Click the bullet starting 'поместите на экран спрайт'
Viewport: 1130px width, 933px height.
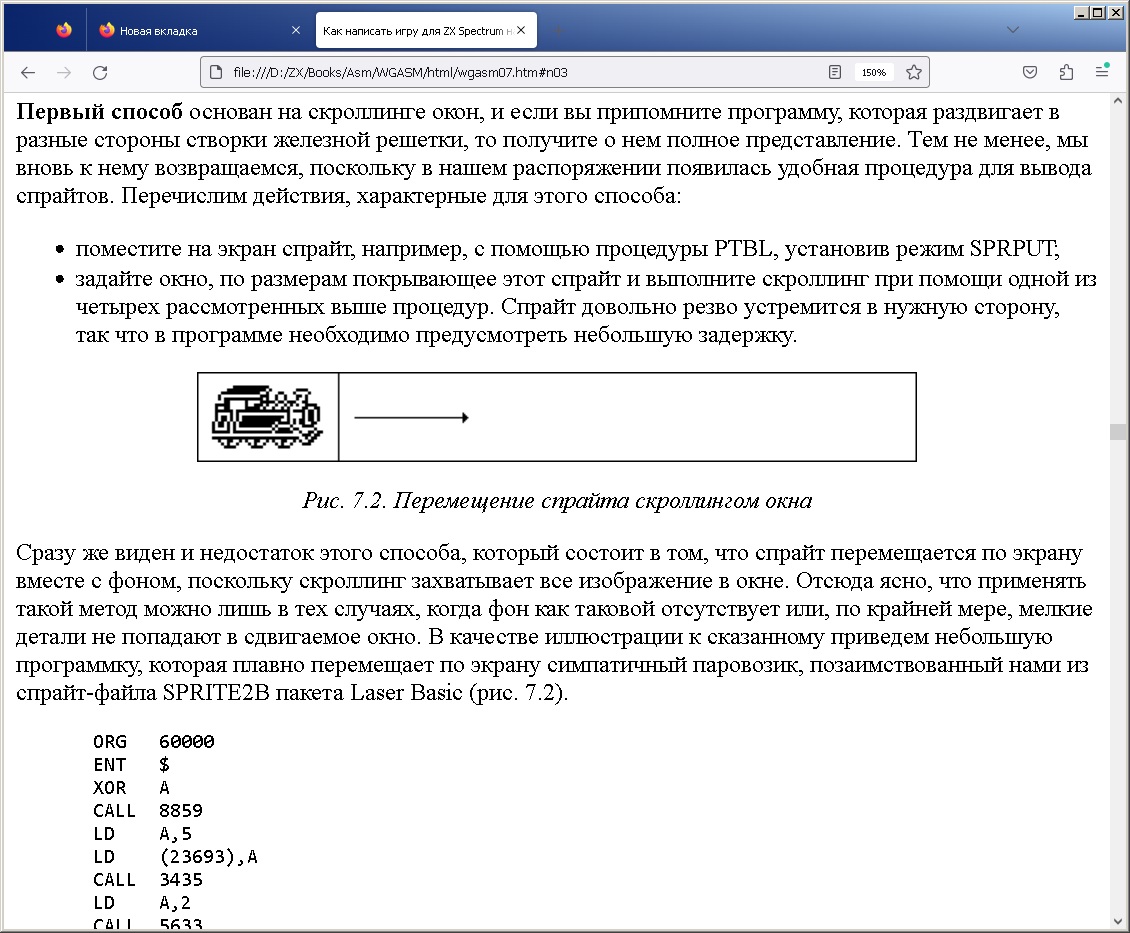(x=568, y=249)
